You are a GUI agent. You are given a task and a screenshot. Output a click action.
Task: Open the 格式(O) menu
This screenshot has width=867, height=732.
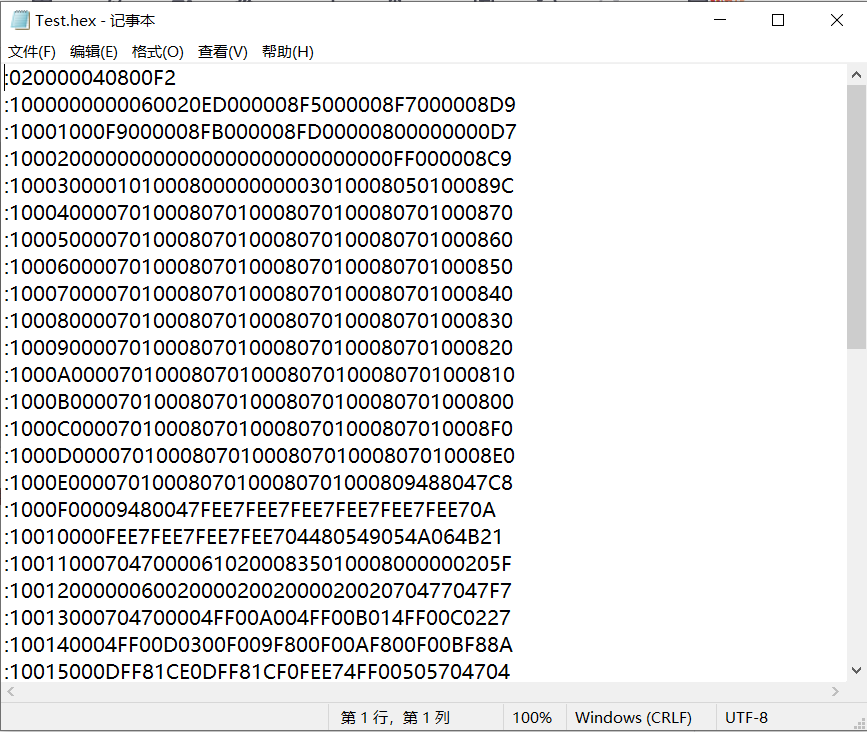click(x=158, y=52)
